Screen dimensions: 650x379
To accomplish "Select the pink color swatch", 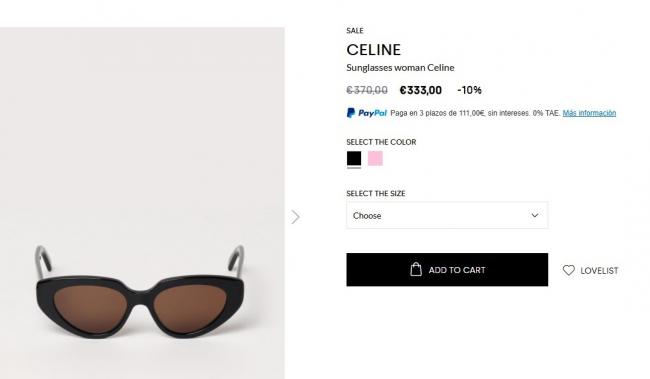I will (375, 158).
